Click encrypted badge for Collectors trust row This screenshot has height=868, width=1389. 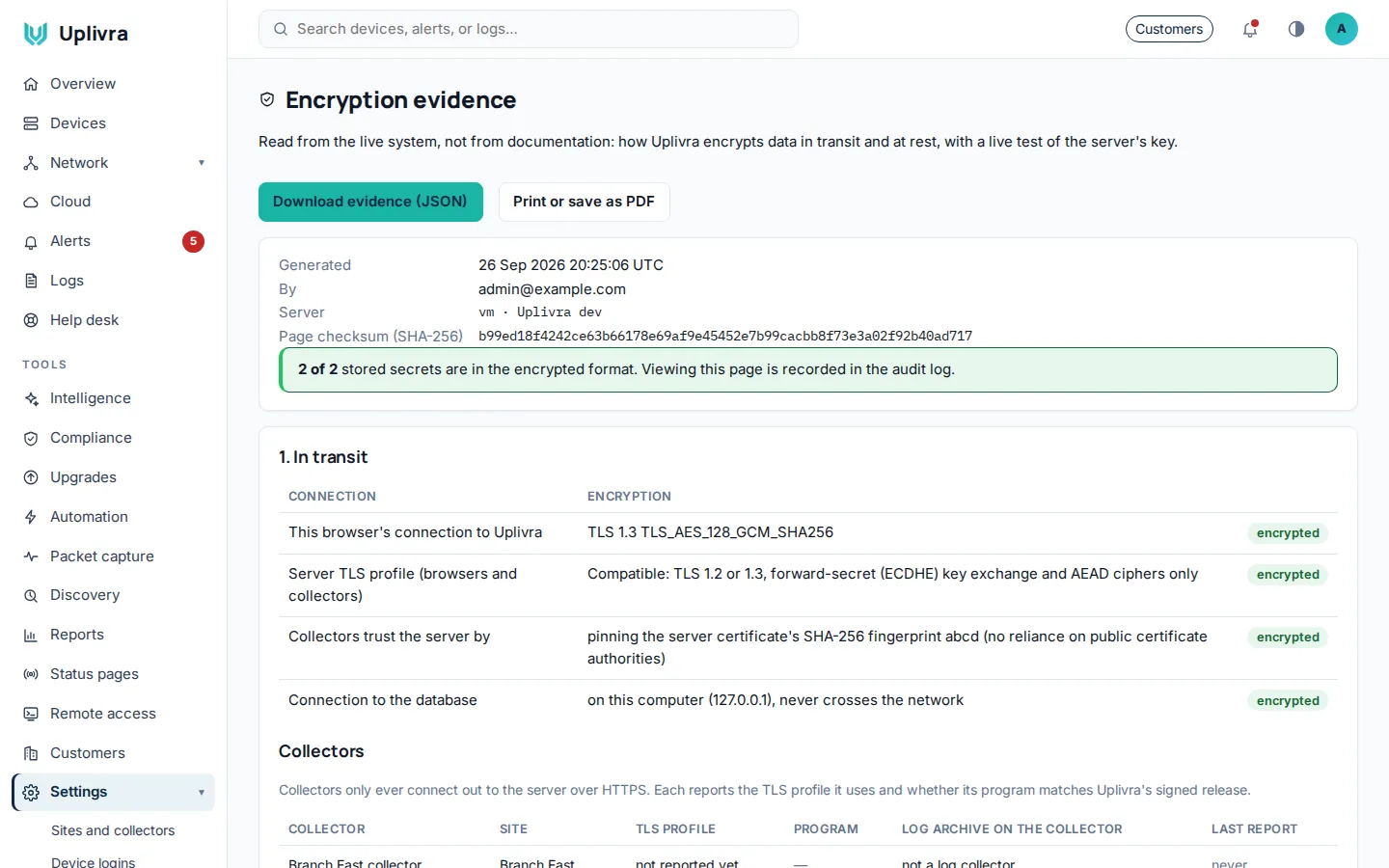pyautogui.click(x=1288, y=637)
